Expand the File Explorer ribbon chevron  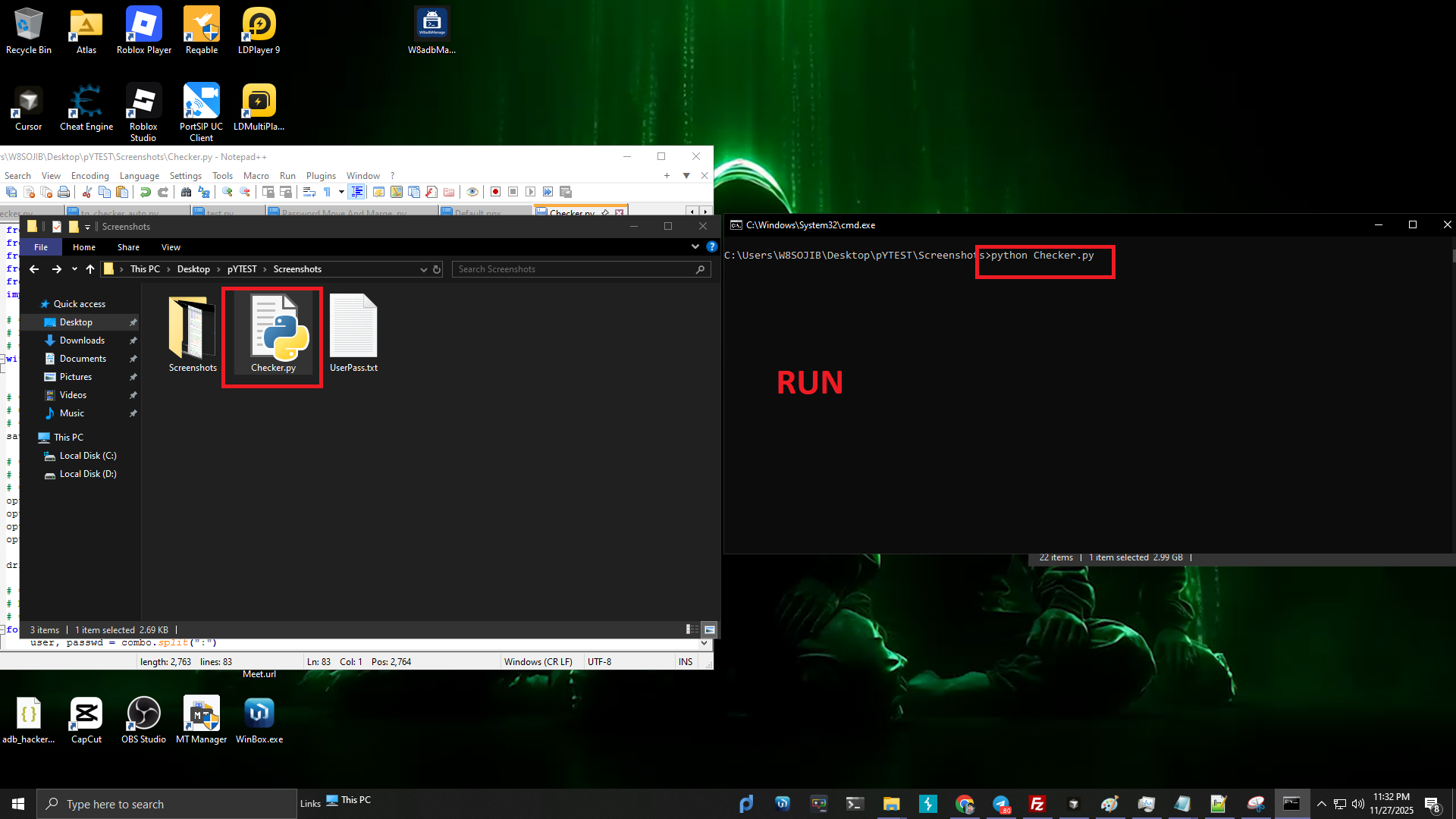pos(695,246)
